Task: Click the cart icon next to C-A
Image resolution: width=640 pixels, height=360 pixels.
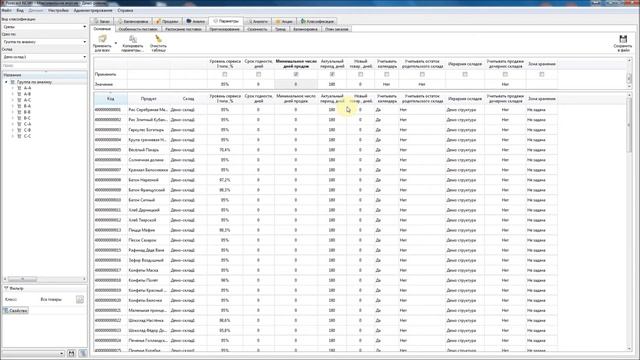Action: [x=19, y=124]
